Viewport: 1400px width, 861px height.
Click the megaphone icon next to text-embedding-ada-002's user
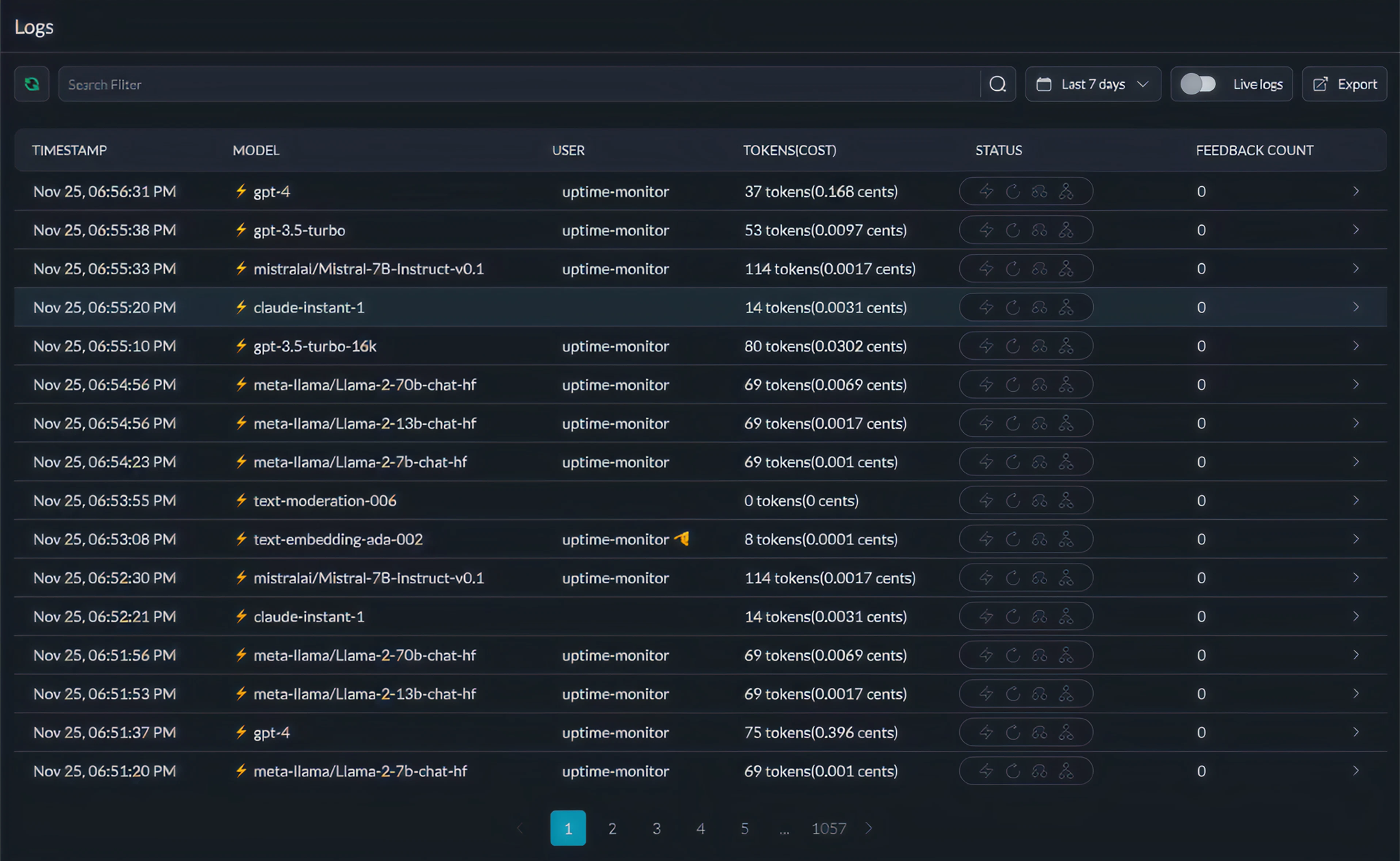(682, 539)
